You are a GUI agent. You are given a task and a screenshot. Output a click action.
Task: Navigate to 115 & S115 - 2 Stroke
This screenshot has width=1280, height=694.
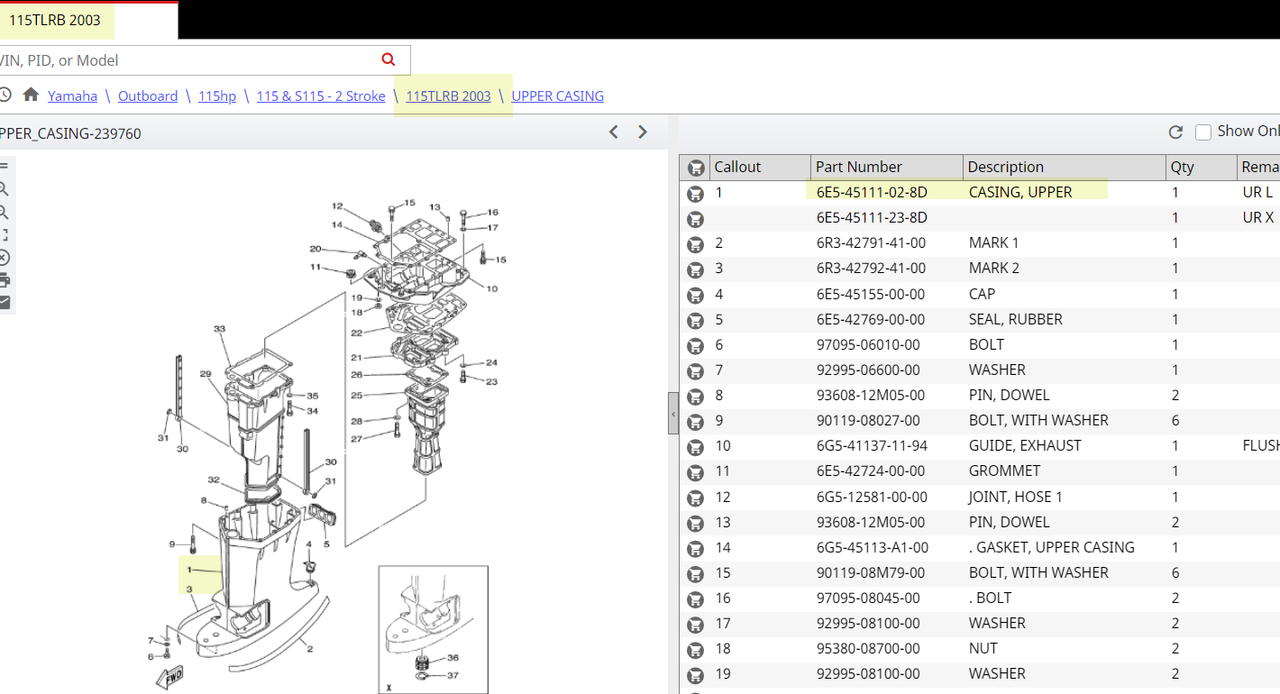pos(321,96)
